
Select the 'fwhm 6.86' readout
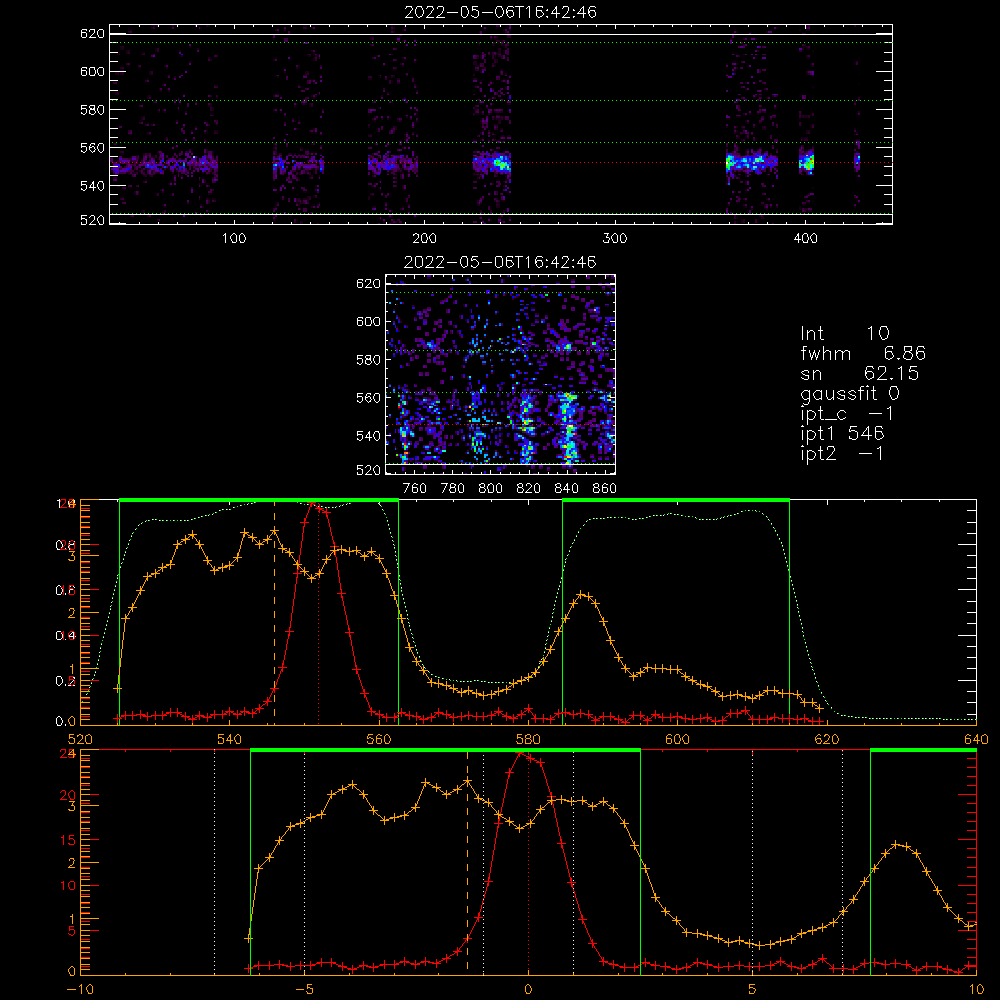863,353
